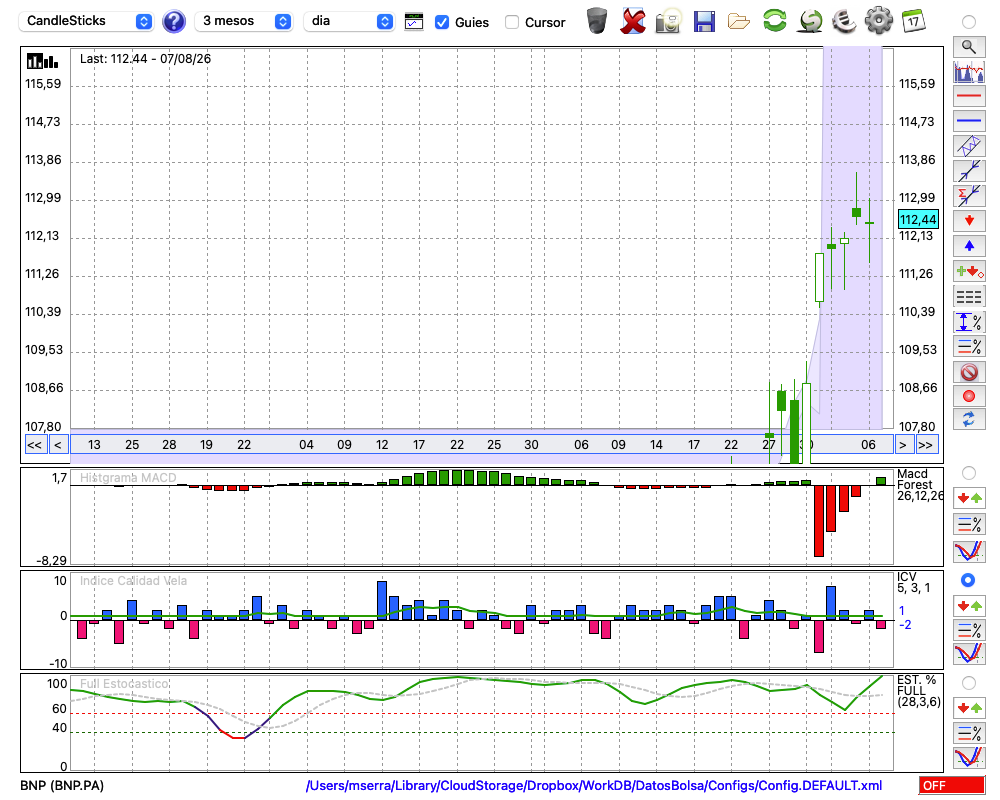Open a file with the folder icon
Viewport: 1000px width, 800px height.
click(739, 21)
